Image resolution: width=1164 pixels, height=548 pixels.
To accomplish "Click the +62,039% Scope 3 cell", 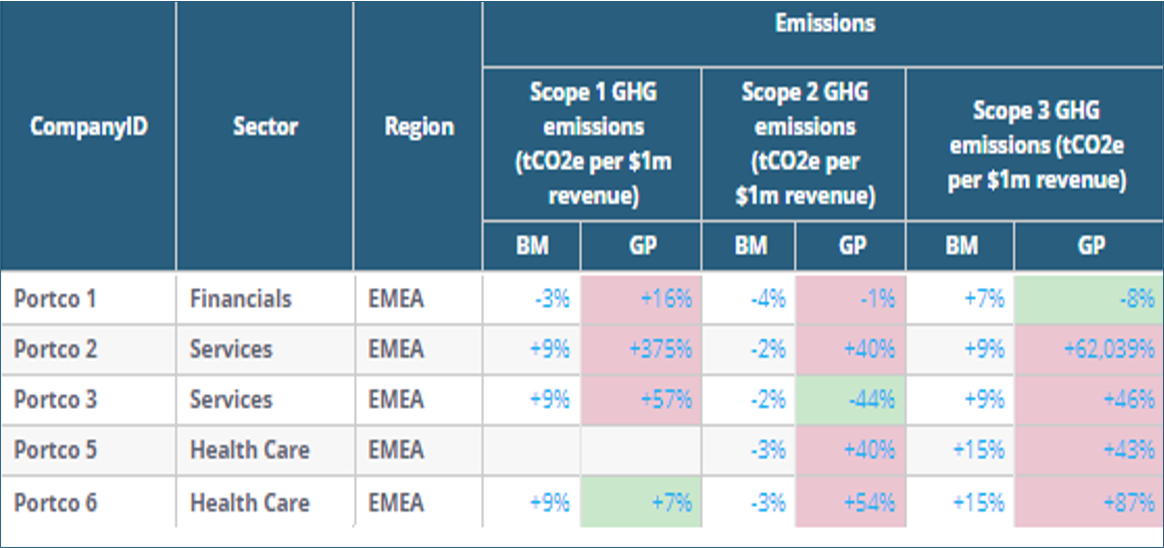I will [1089, 349].
